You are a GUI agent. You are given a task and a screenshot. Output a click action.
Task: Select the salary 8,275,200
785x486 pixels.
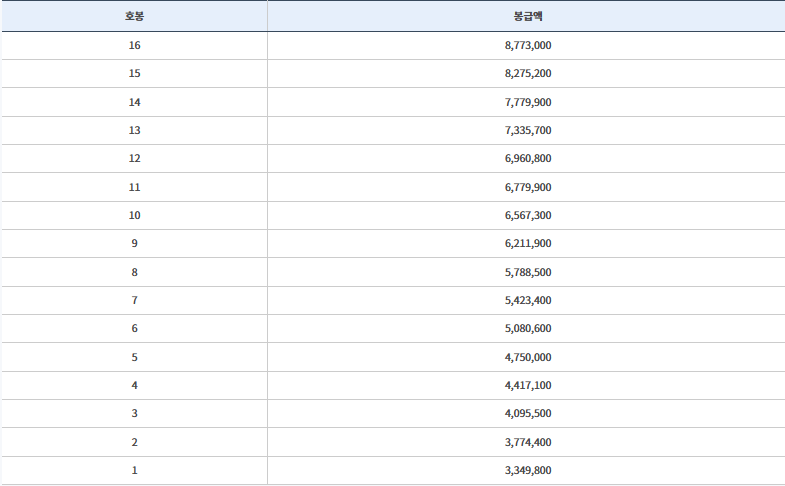[528, 74]
